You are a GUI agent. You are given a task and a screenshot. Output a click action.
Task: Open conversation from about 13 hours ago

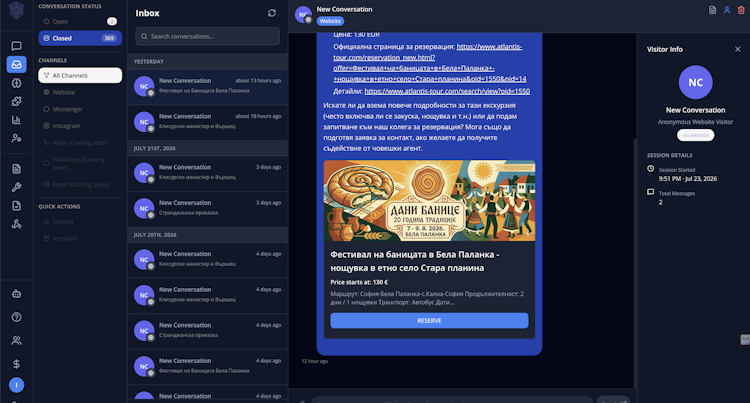(208, 87)
